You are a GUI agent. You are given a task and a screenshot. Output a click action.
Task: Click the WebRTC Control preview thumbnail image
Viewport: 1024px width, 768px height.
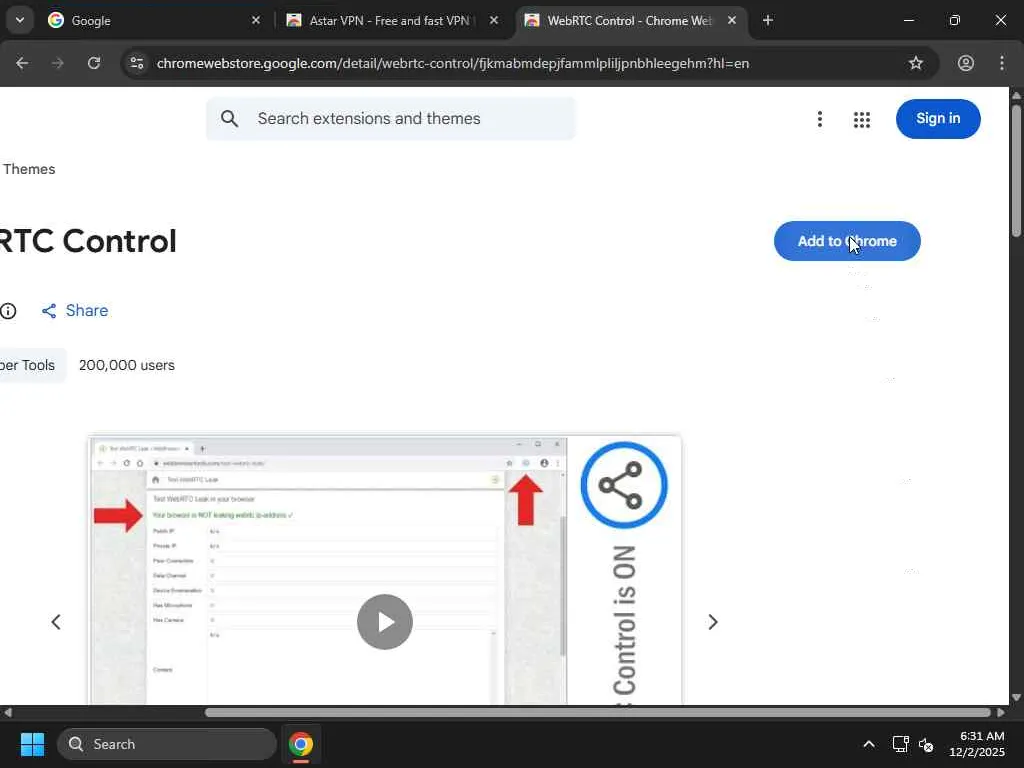click(385, 569)
